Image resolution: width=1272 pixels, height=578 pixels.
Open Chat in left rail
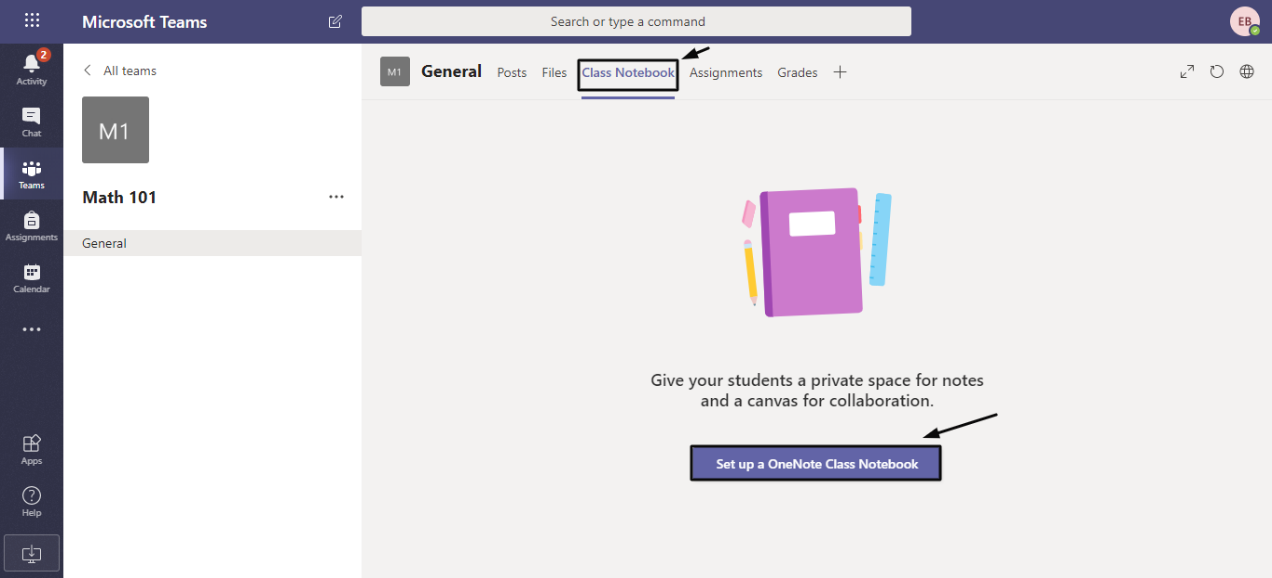(32, 122)
